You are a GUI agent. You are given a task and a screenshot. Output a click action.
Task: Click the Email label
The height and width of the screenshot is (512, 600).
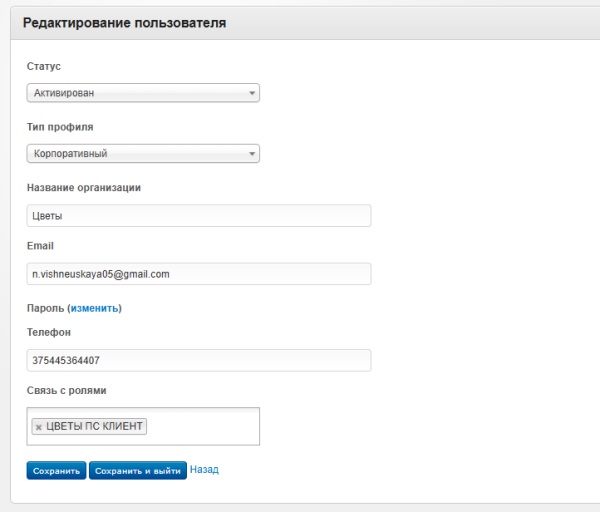pos(40,246)
